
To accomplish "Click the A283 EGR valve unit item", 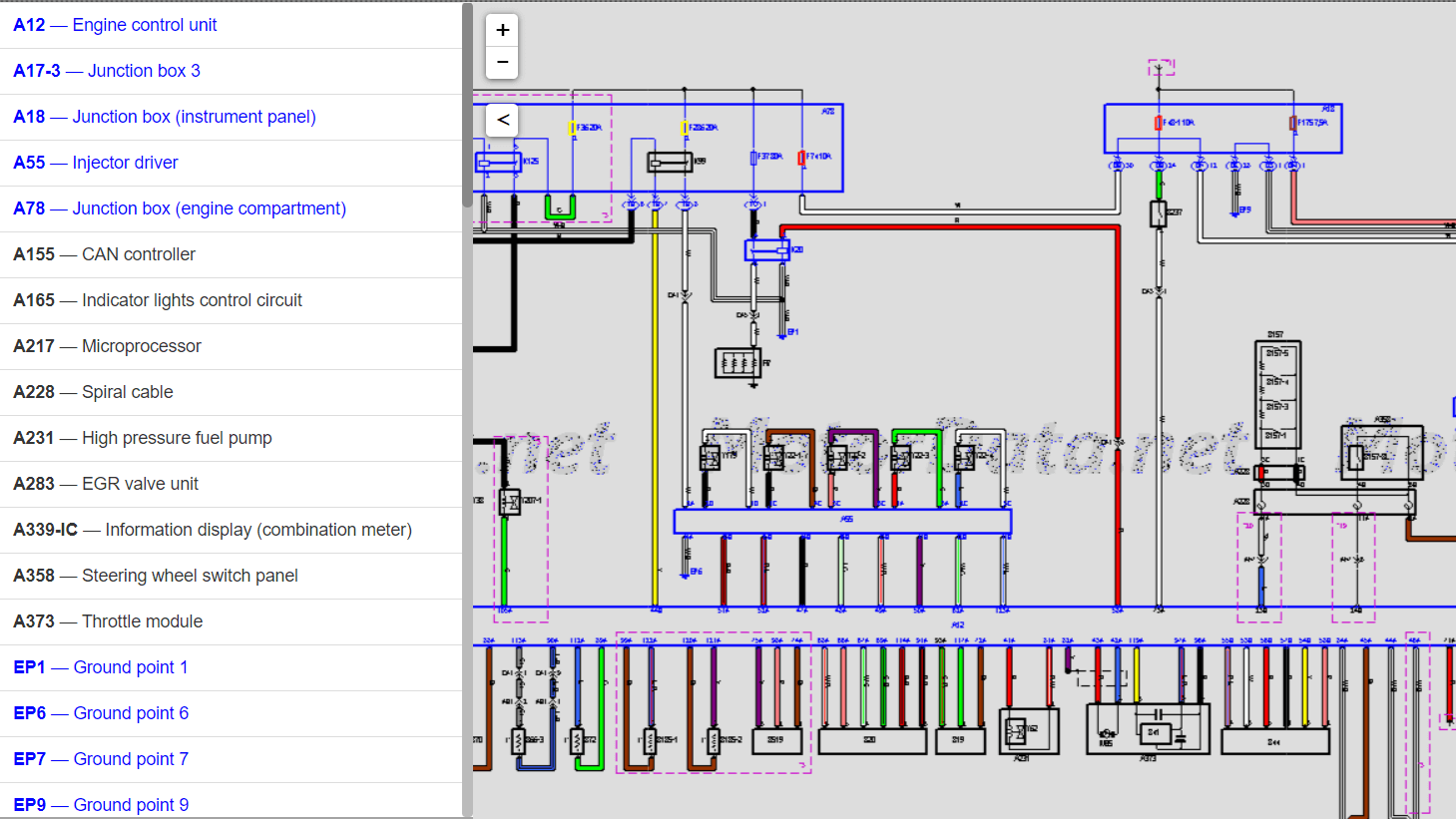I will [x=106, y=484].
